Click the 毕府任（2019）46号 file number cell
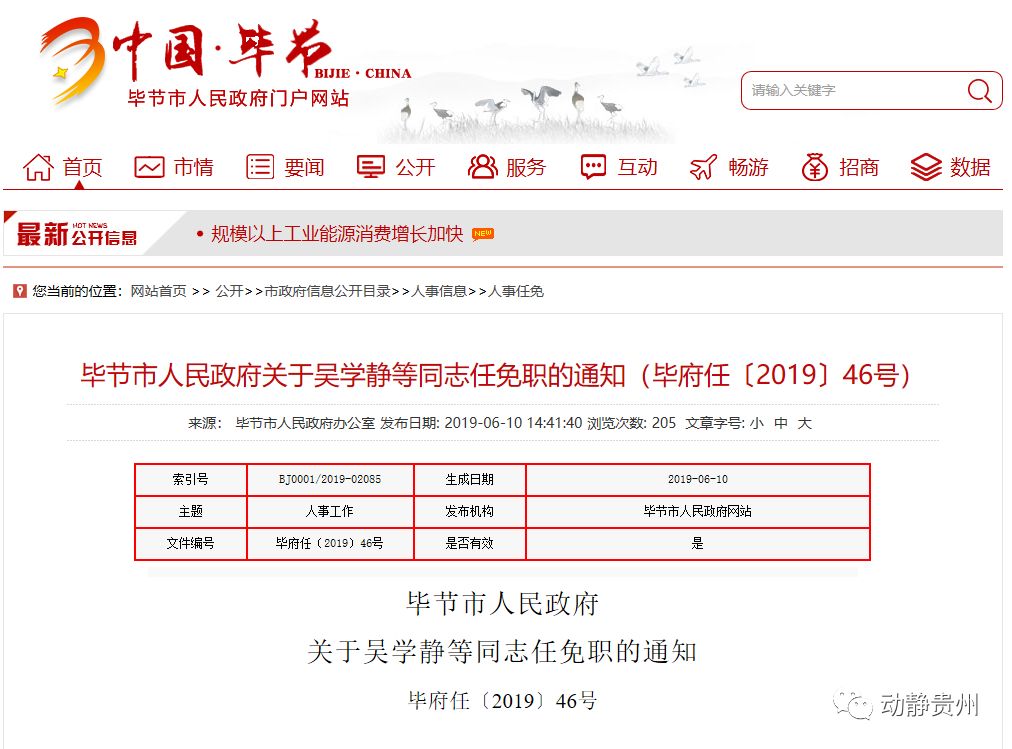This screenshot has height=749, width=1012. [330, 543]
